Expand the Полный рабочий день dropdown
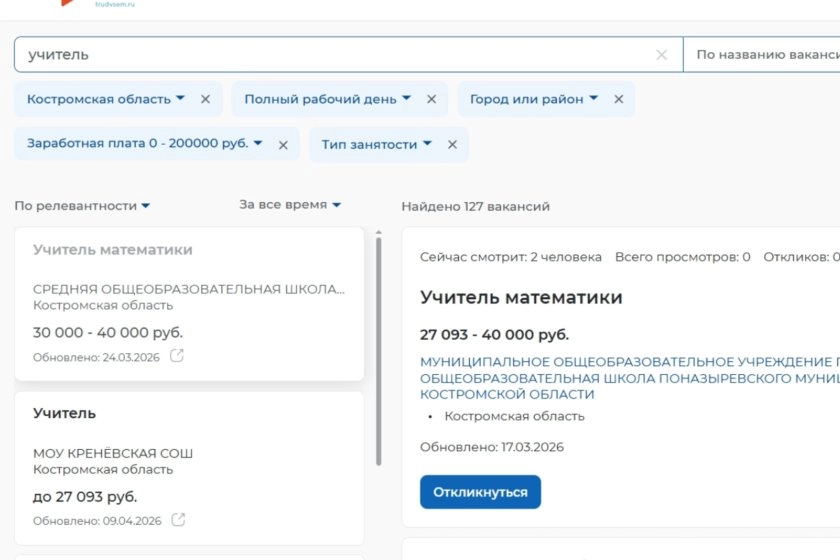The image size is (840, 560). tap(406, 99)
